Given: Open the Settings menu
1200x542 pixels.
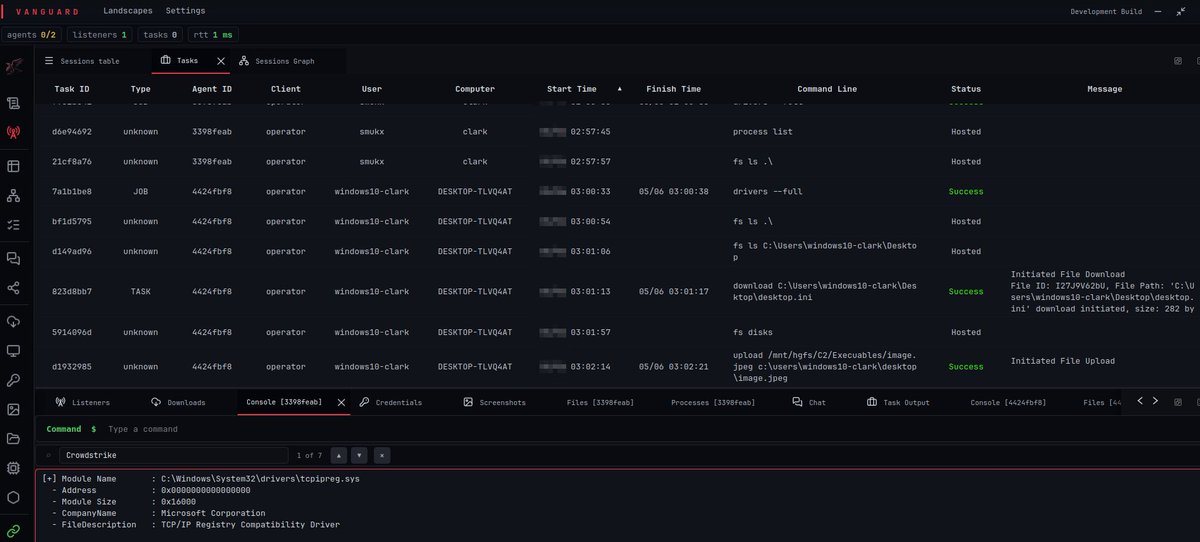Looking at the screenshot, I should tap(186, 11).
